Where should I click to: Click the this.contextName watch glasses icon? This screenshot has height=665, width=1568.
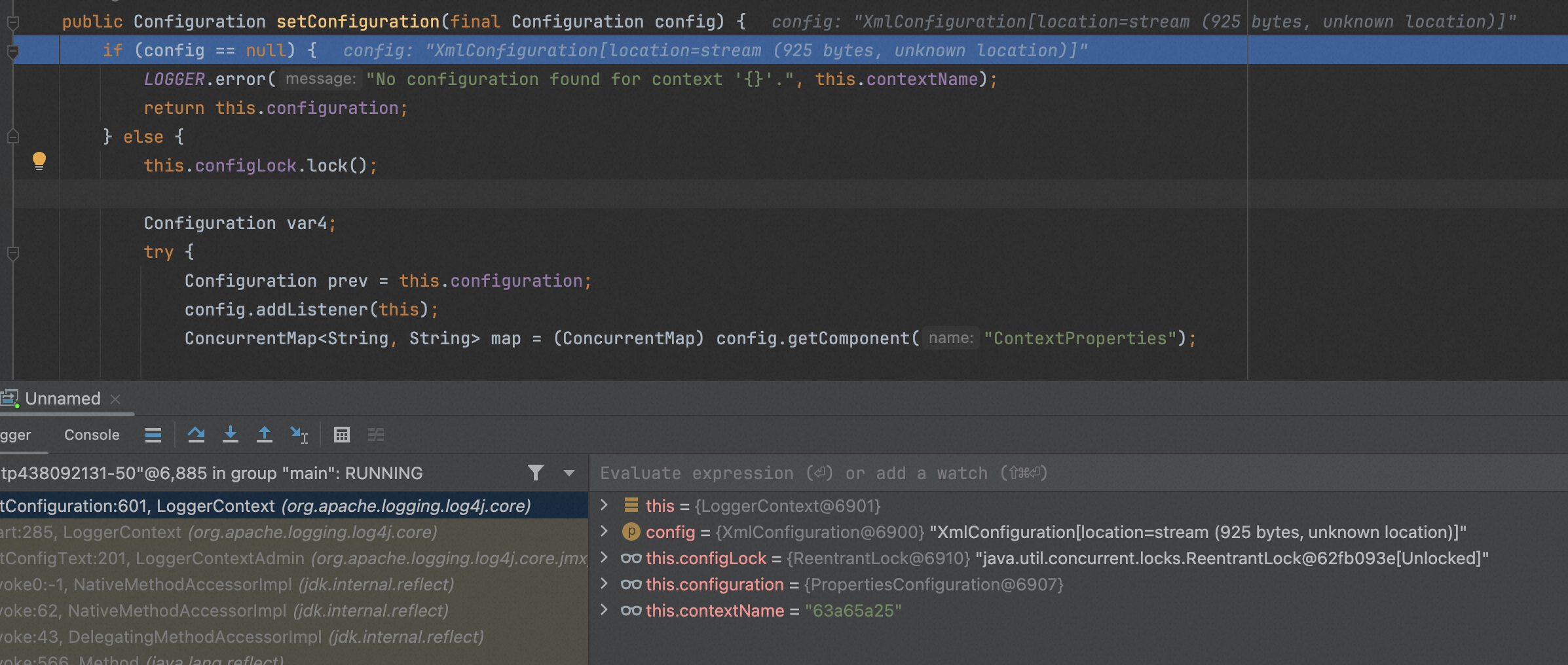(631, 611)
